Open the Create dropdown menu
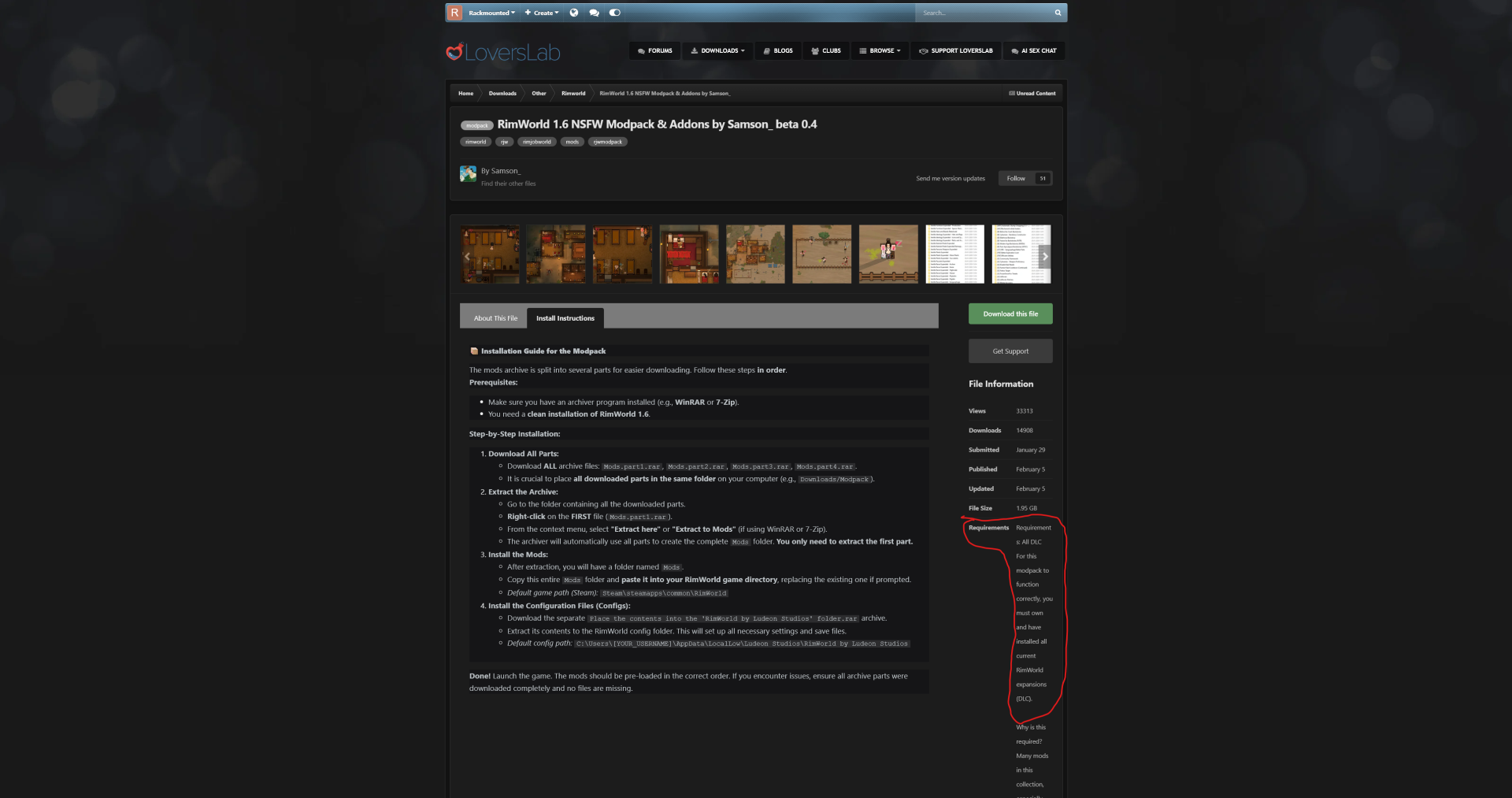The image size is (1512, 798). point(542,13)
